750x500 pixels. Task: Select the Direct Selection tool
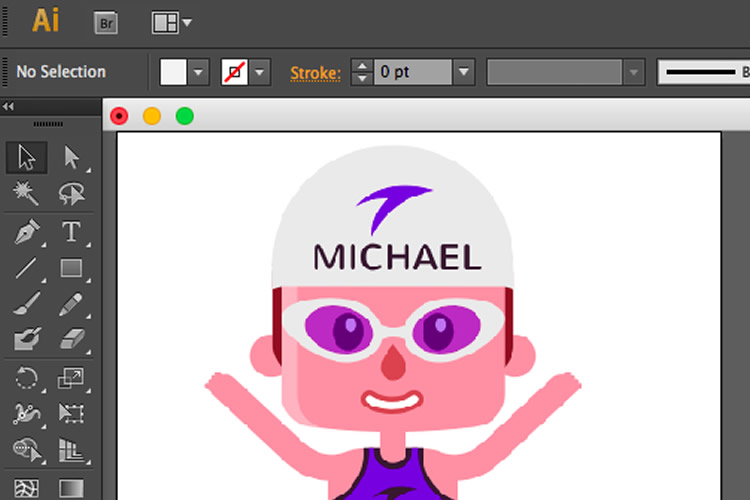(71, 157)
